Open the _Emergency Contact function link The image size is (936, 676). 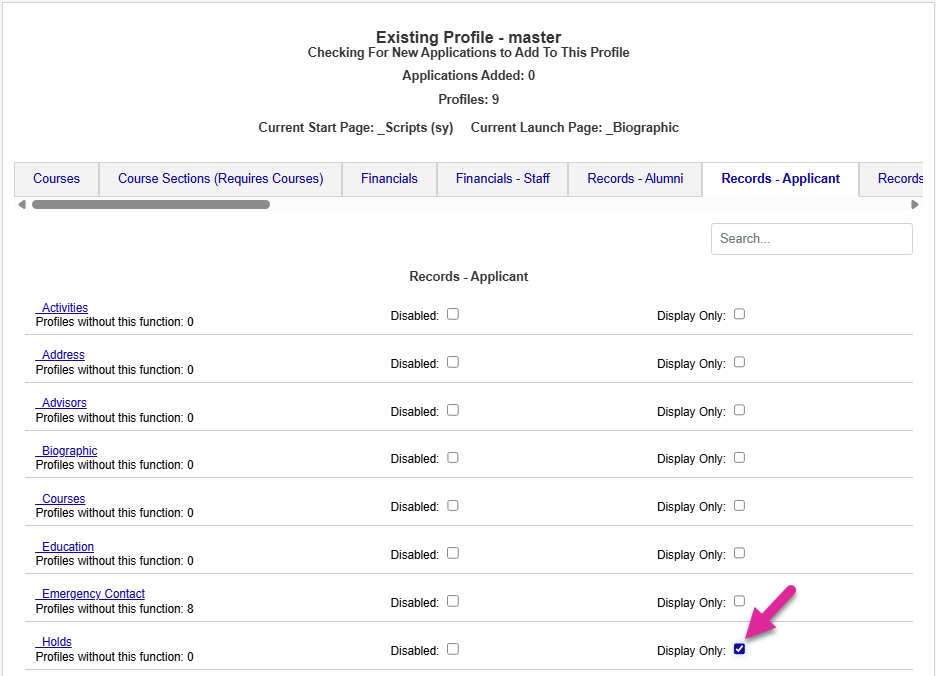coord(90,594)
